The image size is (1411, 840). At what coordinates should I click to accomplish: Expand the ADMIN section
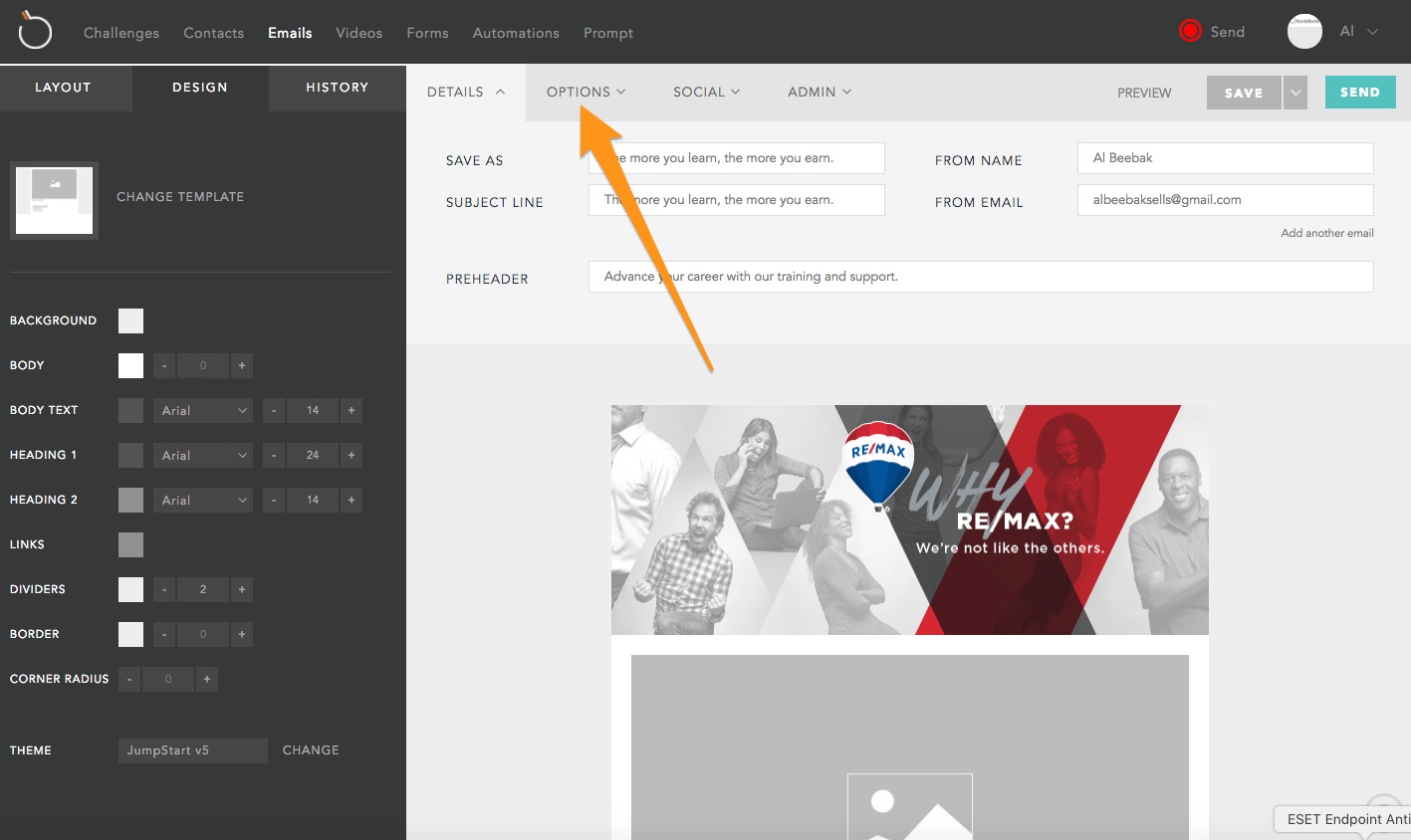[x=820, y=92]
